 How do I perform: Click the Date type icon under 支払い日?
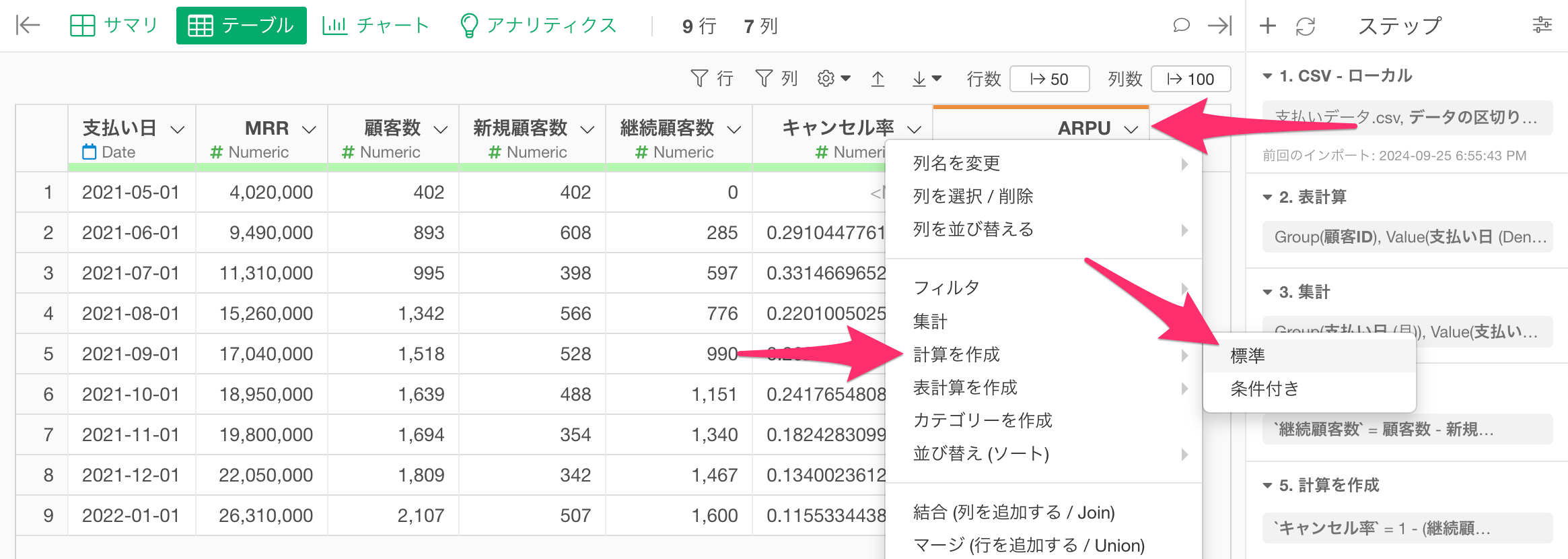[90, 152]
